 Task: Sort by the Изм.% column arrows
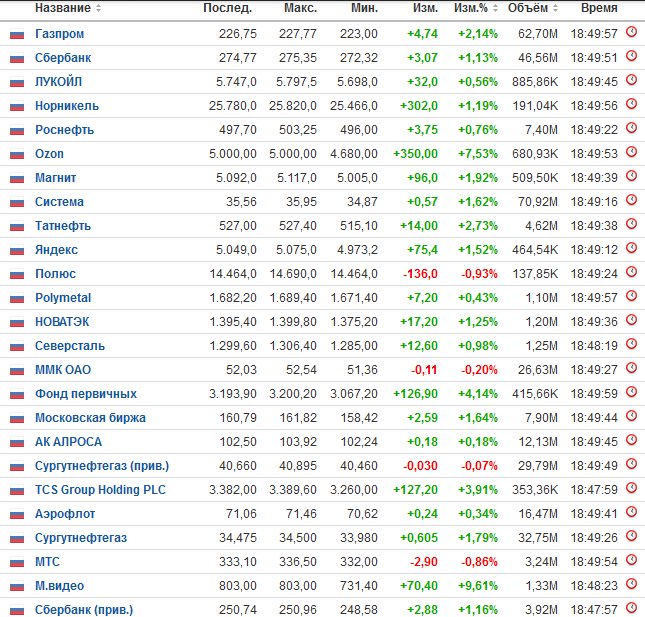pyautogui.click(x=495, y=8)
